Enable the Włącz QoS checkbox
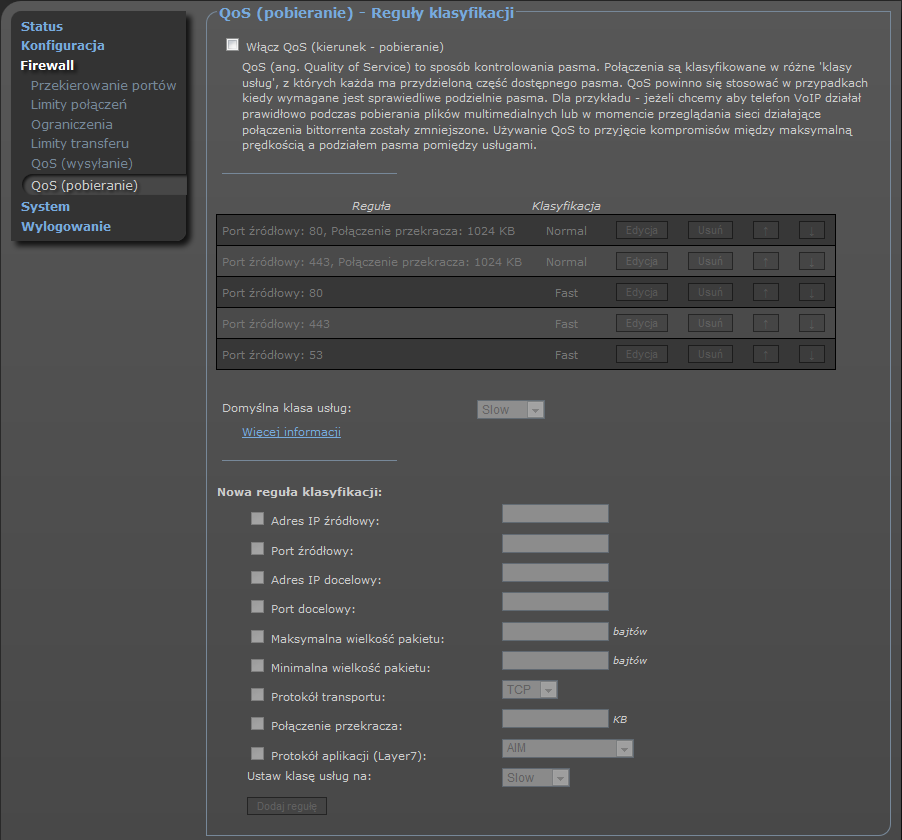 point(233,45)
